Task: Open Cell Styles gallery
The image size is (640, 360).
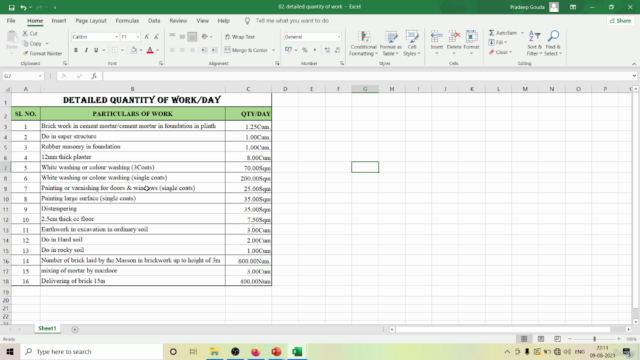Action: (x=411, y=43)
